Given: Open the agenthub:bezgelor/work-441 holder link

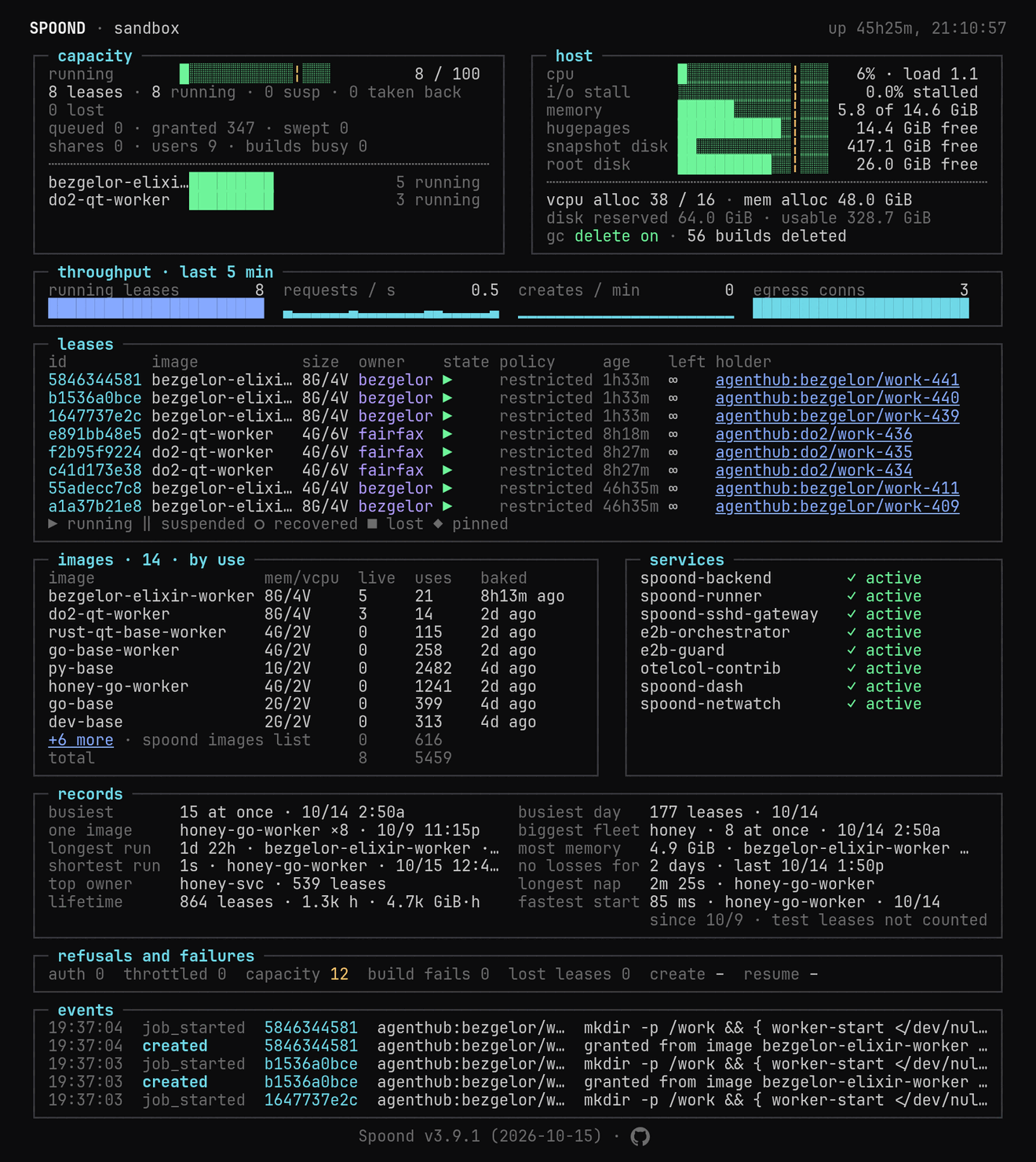Looking at the screenshot, I should click(x=837, y=381).
